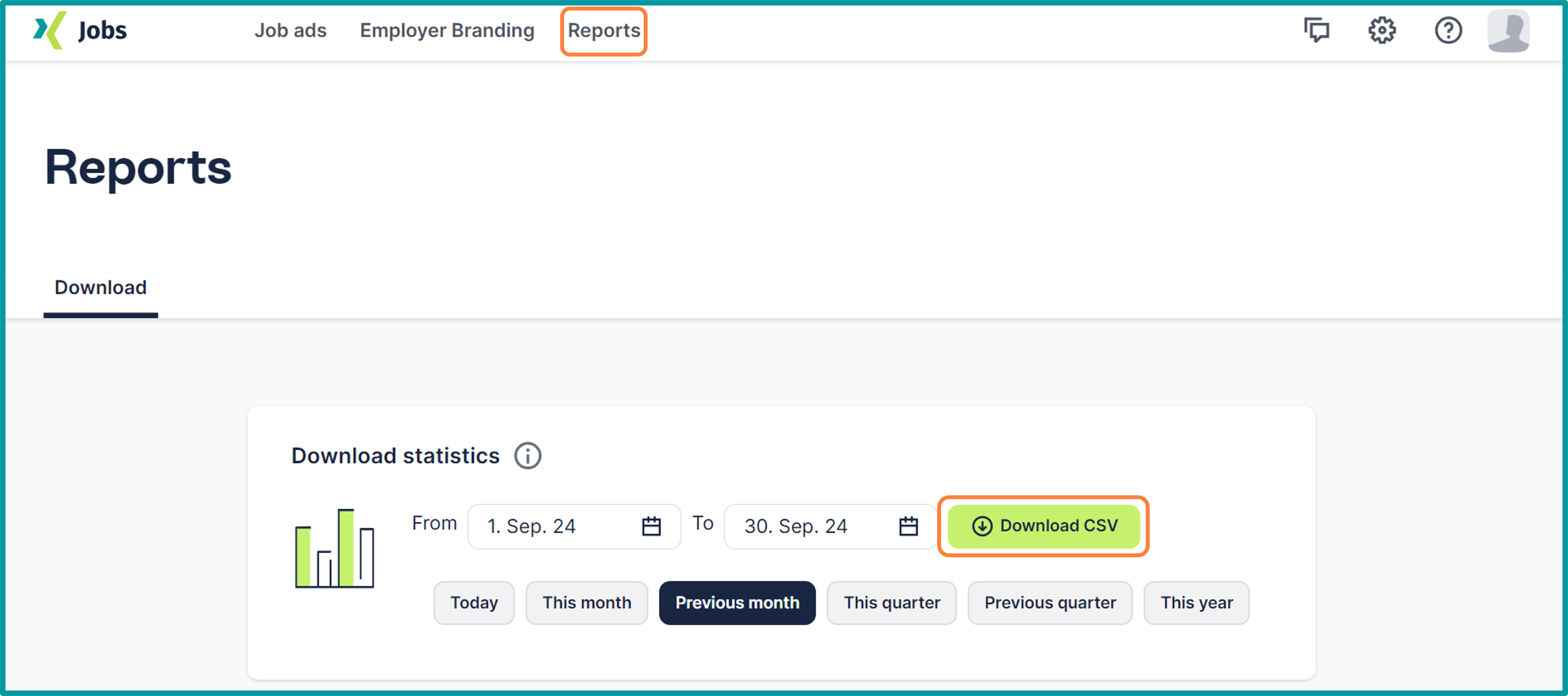Viewport: 1568px width, 696px height.
Task: Select the Today date range
Action: coord(474,603)
